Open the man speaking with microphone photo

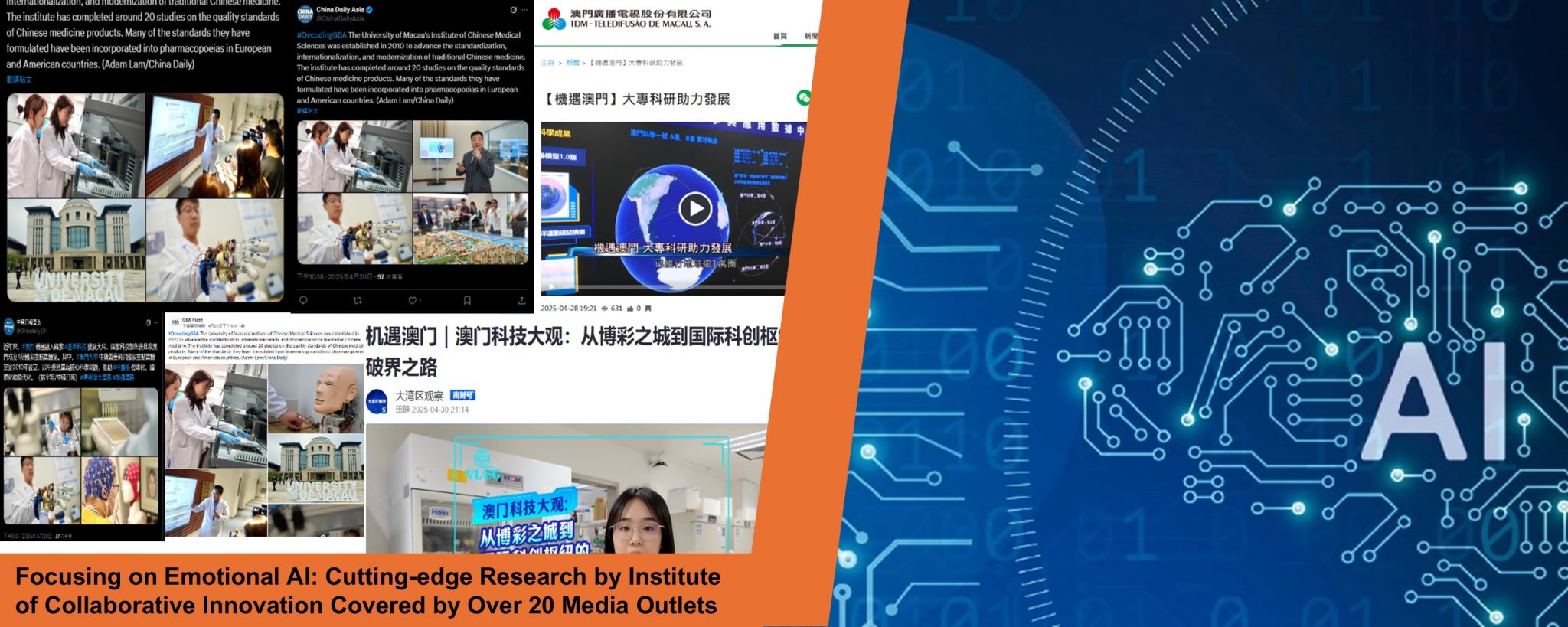click(471, 155)
